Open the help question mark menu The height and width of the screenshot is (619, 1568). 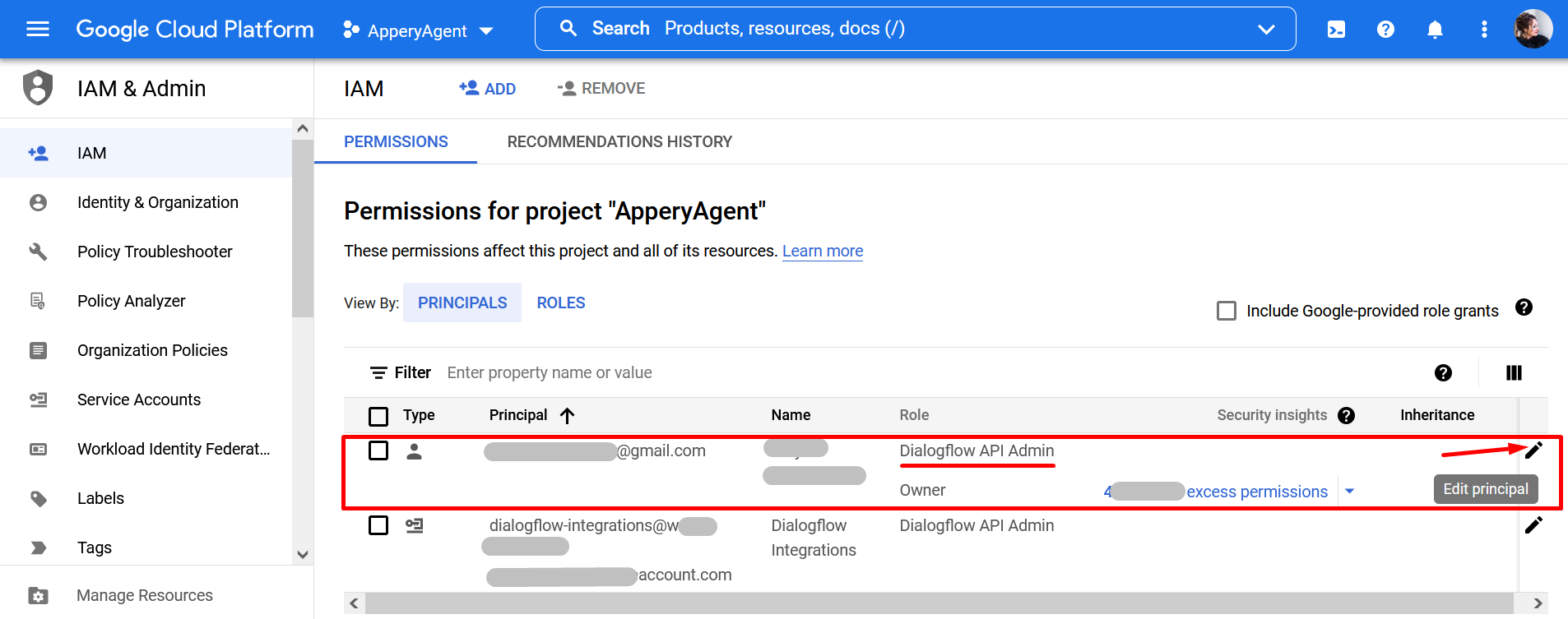[1385, 30]
